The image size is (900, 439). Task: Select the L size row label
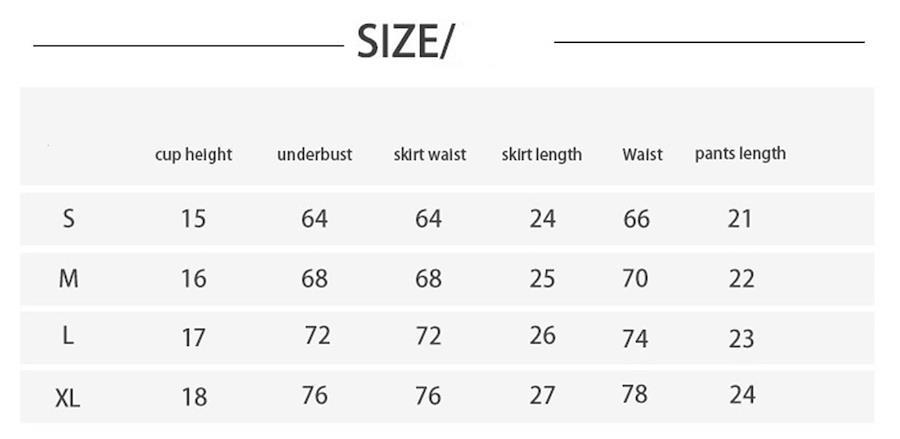tap(68, 336)
